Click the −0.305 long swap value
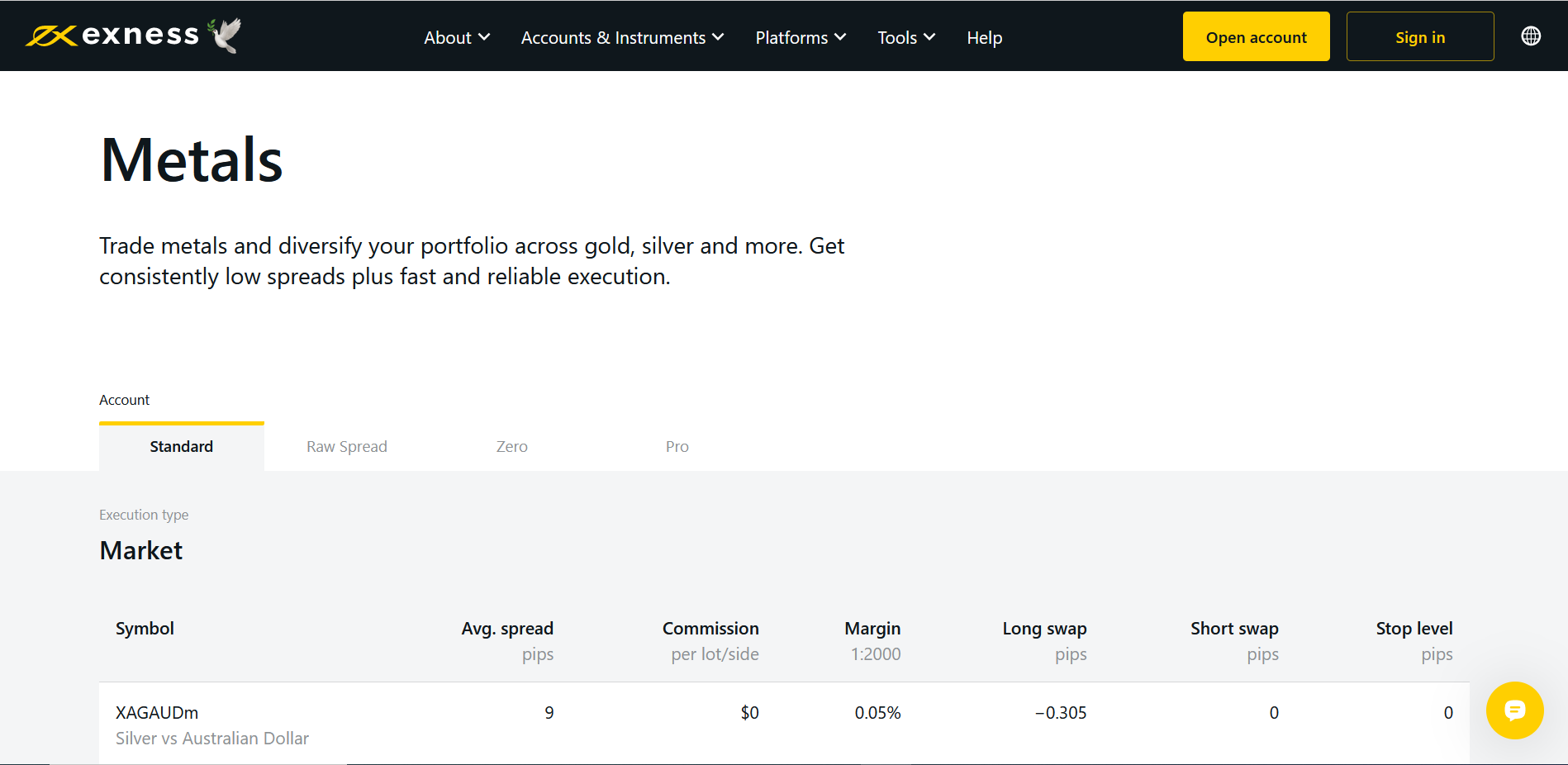 (1061, 712)
